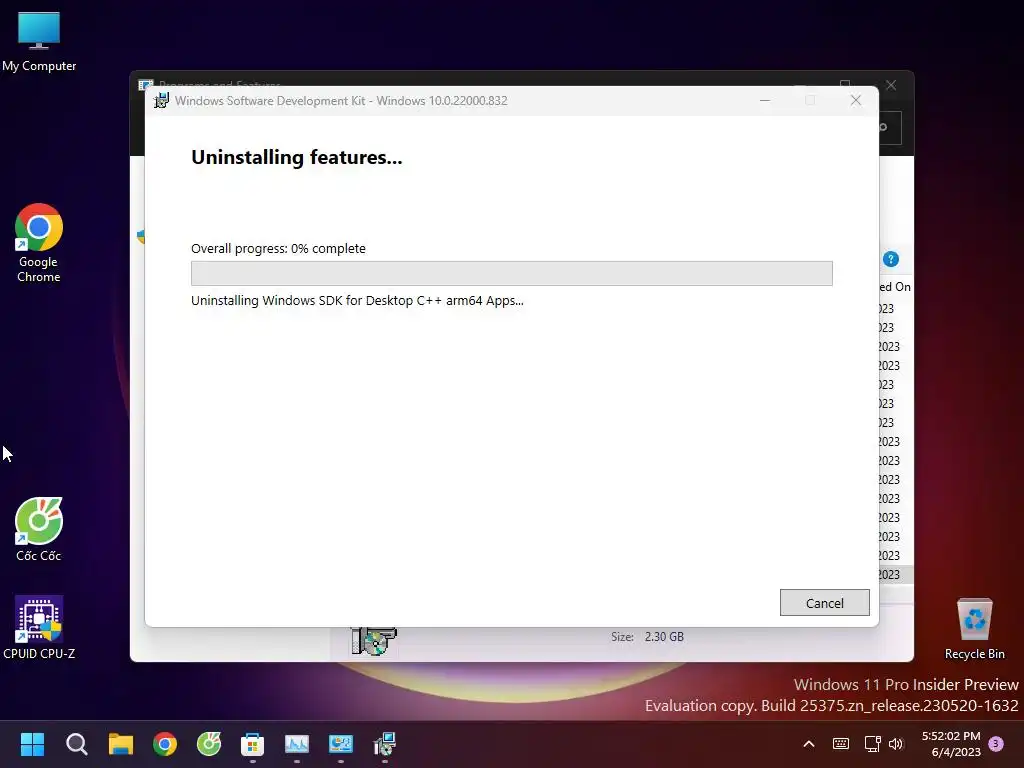The height and width of the screenshot is (768, 1024).
Task: Open the Recycle Bin
Action: click(974, 629)
